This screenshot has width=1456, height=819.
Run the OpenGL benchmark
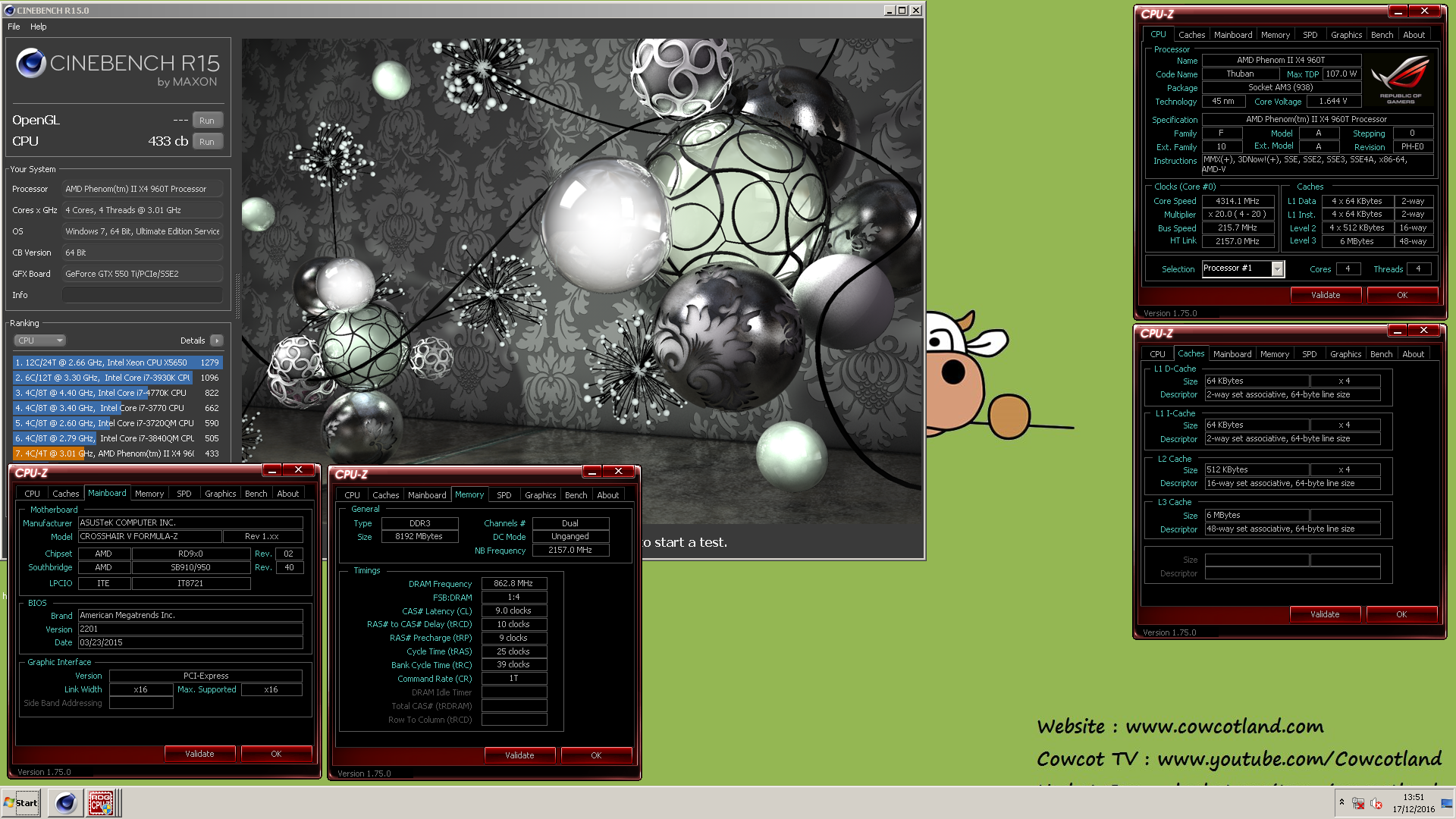[x=207, y=121]
